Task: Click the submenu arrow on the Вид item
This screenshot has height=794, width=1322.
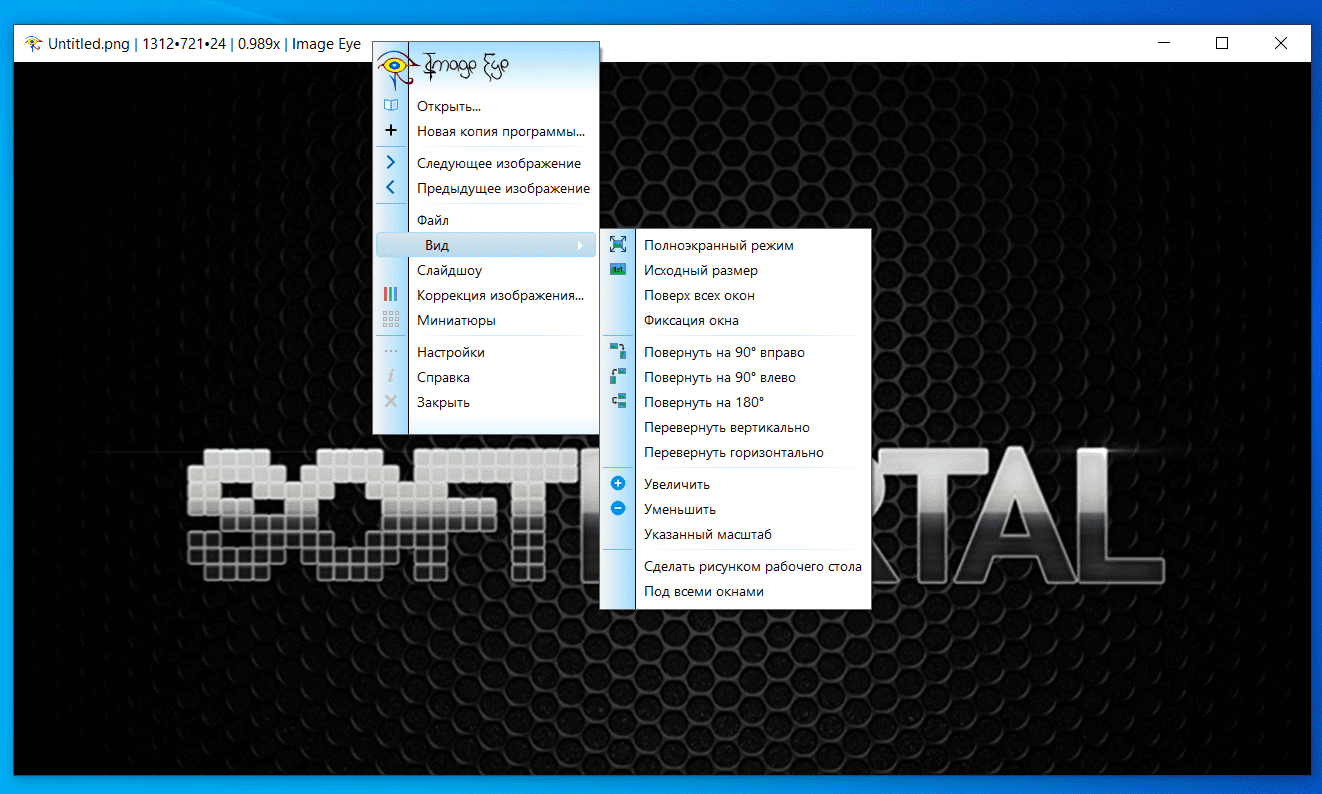Action: coord(580,245)
